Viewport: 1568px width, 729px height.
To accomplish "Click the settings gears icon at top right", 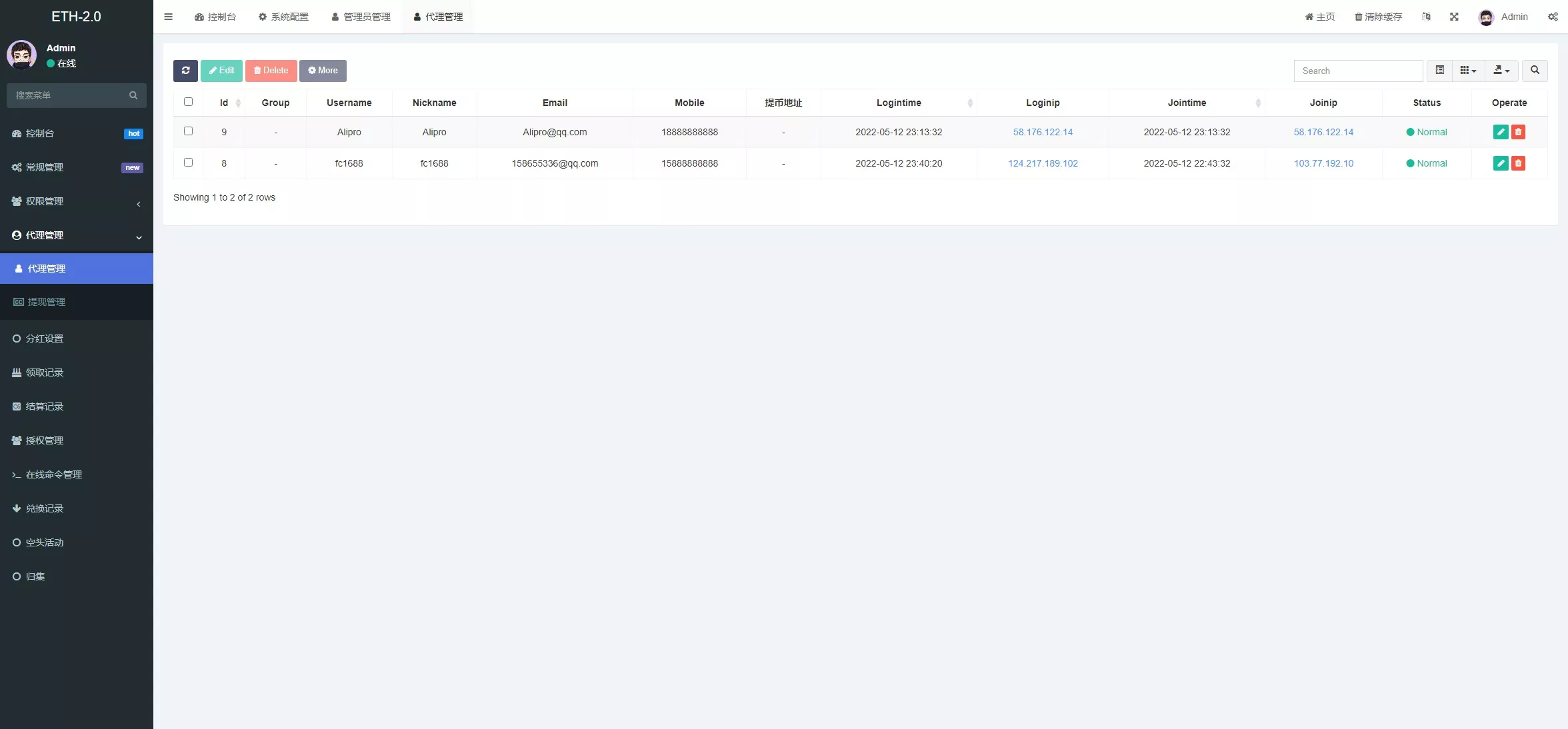I will (x=1553, y=17).
